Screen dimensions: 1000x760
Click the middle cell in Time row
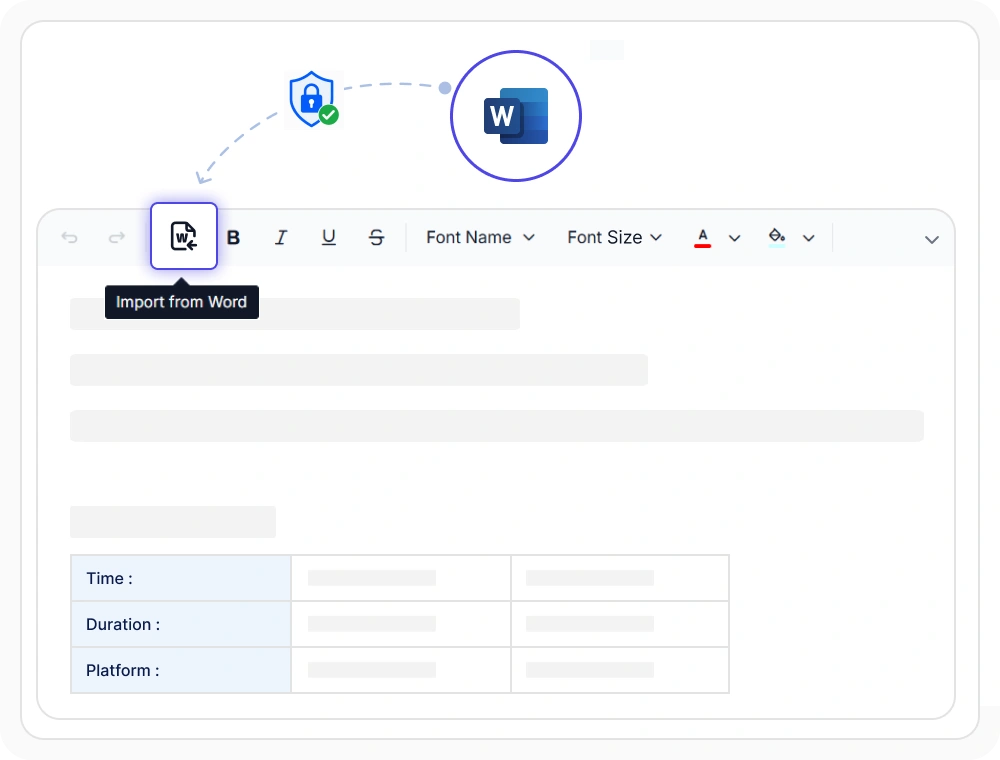401,578
